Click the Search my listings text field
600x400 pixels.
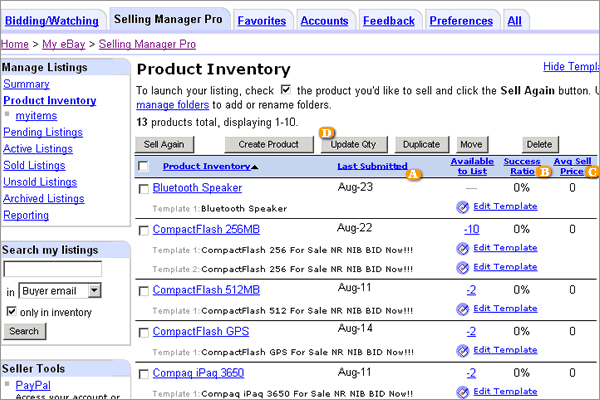(53, 269)
